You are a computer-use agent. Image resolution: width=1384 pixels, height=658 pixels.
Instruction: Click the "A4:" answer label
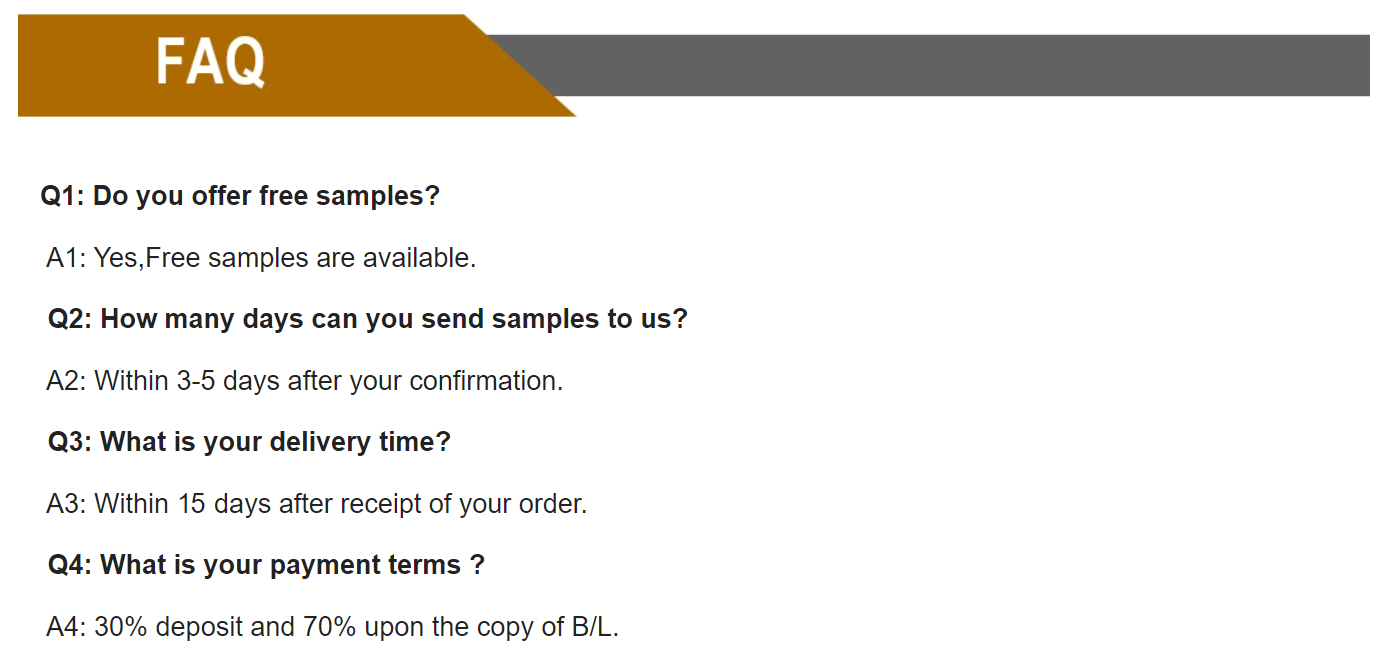[x=66, y=627]
